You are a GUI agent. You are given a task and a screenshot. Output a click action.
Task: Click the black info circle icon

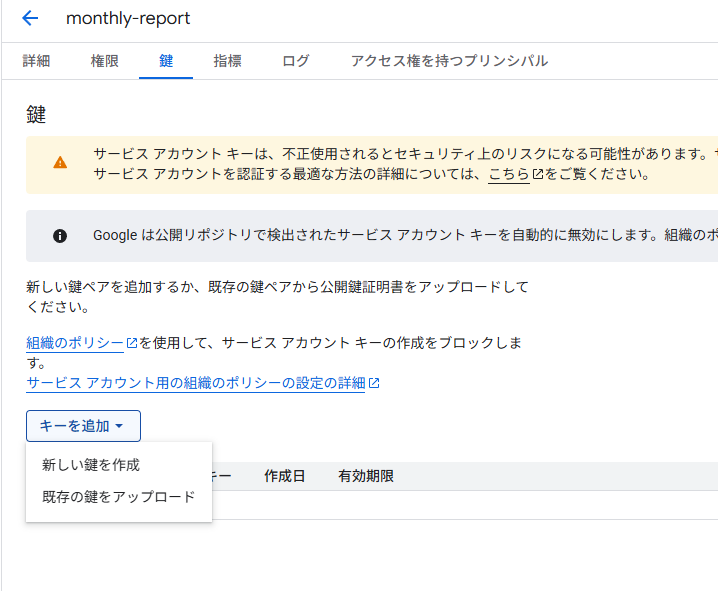60,236
